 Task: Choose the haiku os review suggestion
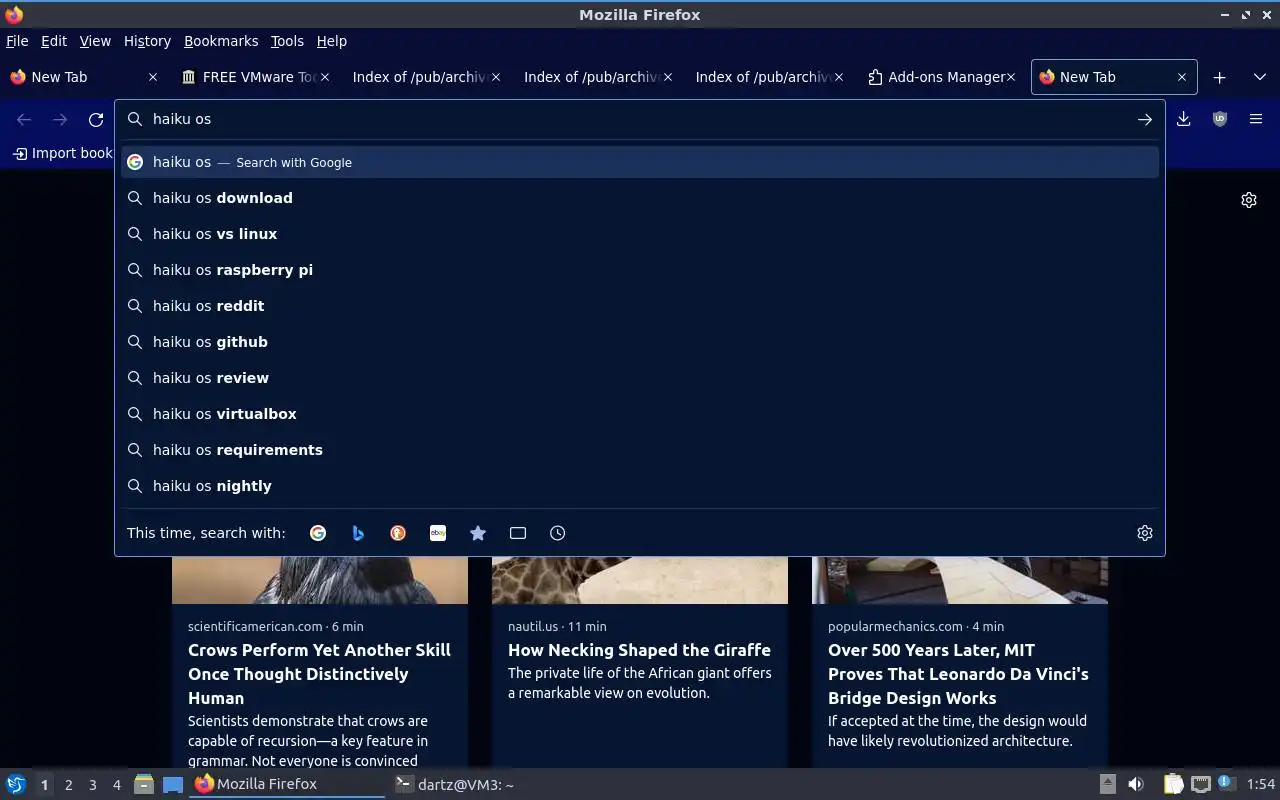(640, 378)
